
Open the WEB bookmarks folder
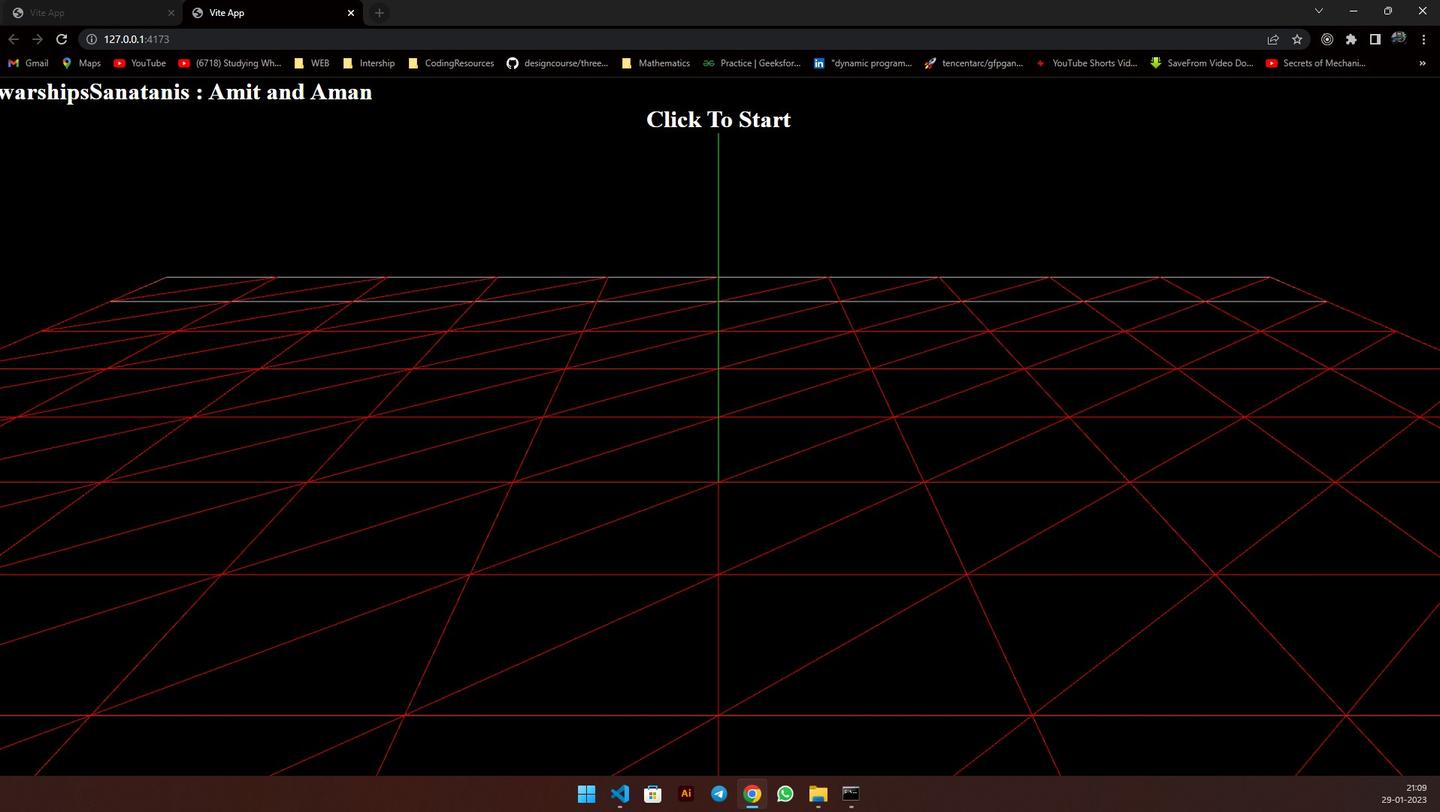click(311, 63)
